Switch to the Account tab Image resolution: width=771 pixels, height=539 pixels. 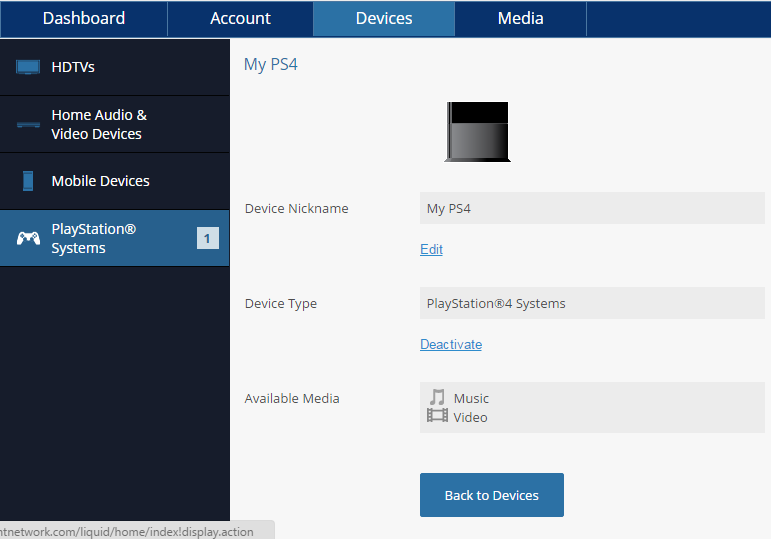point(240,19)
